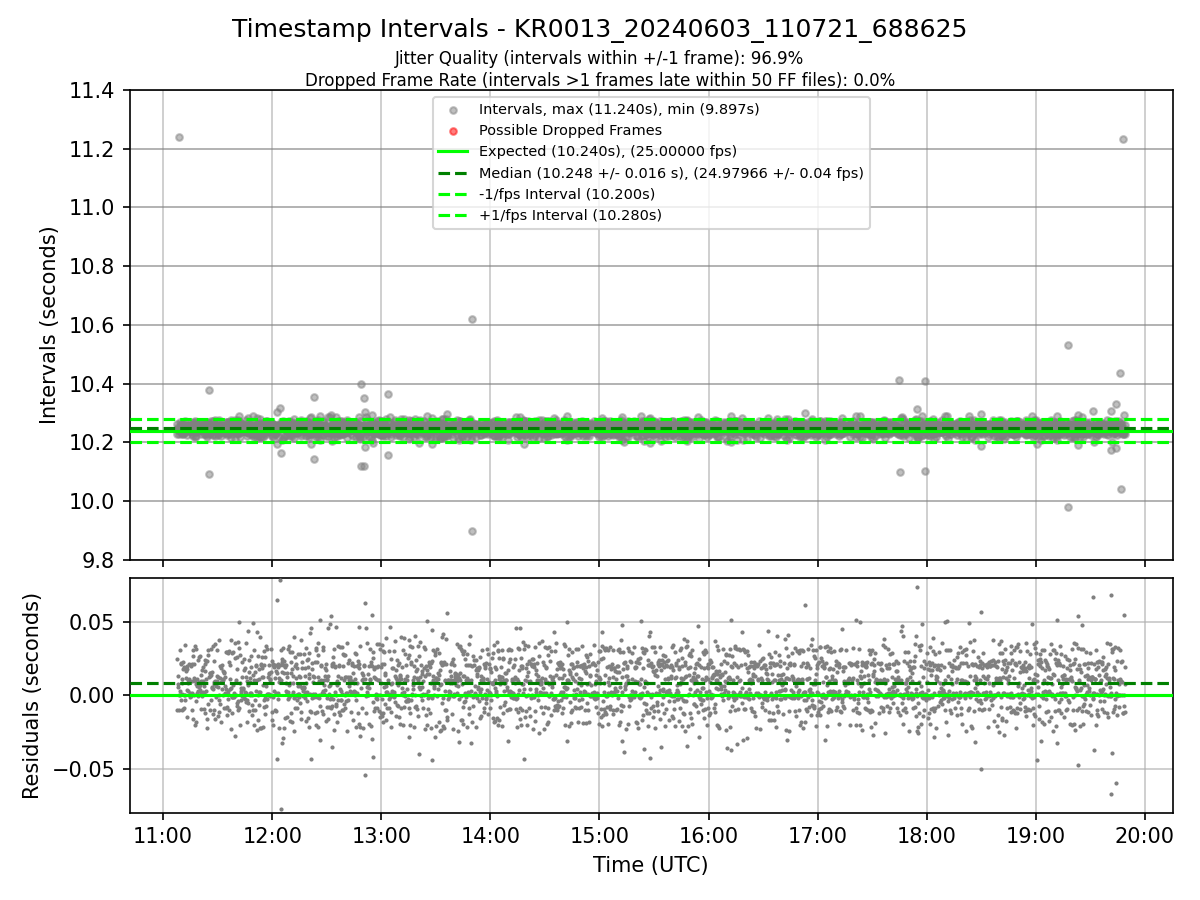Screen dimensions: 1200x900
Task: Click the 14:00 time tick label
Action: point(490,835)
